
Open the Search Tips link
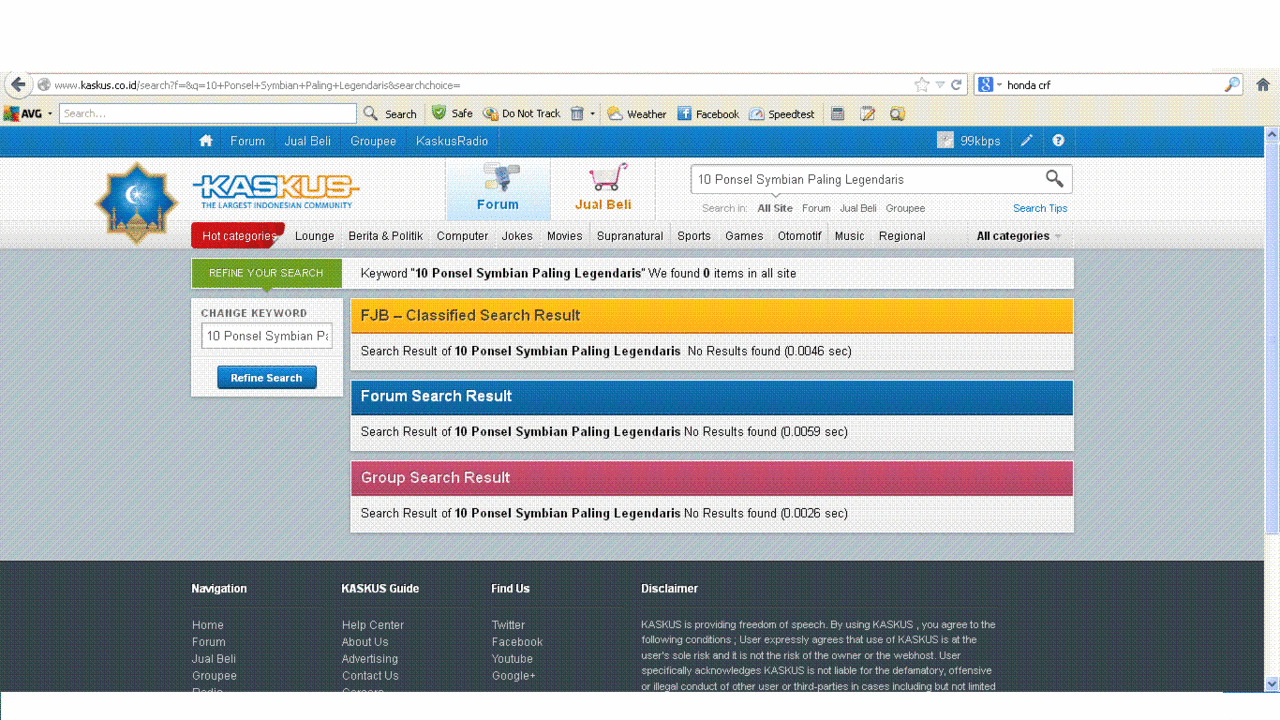coord(1040,208)
